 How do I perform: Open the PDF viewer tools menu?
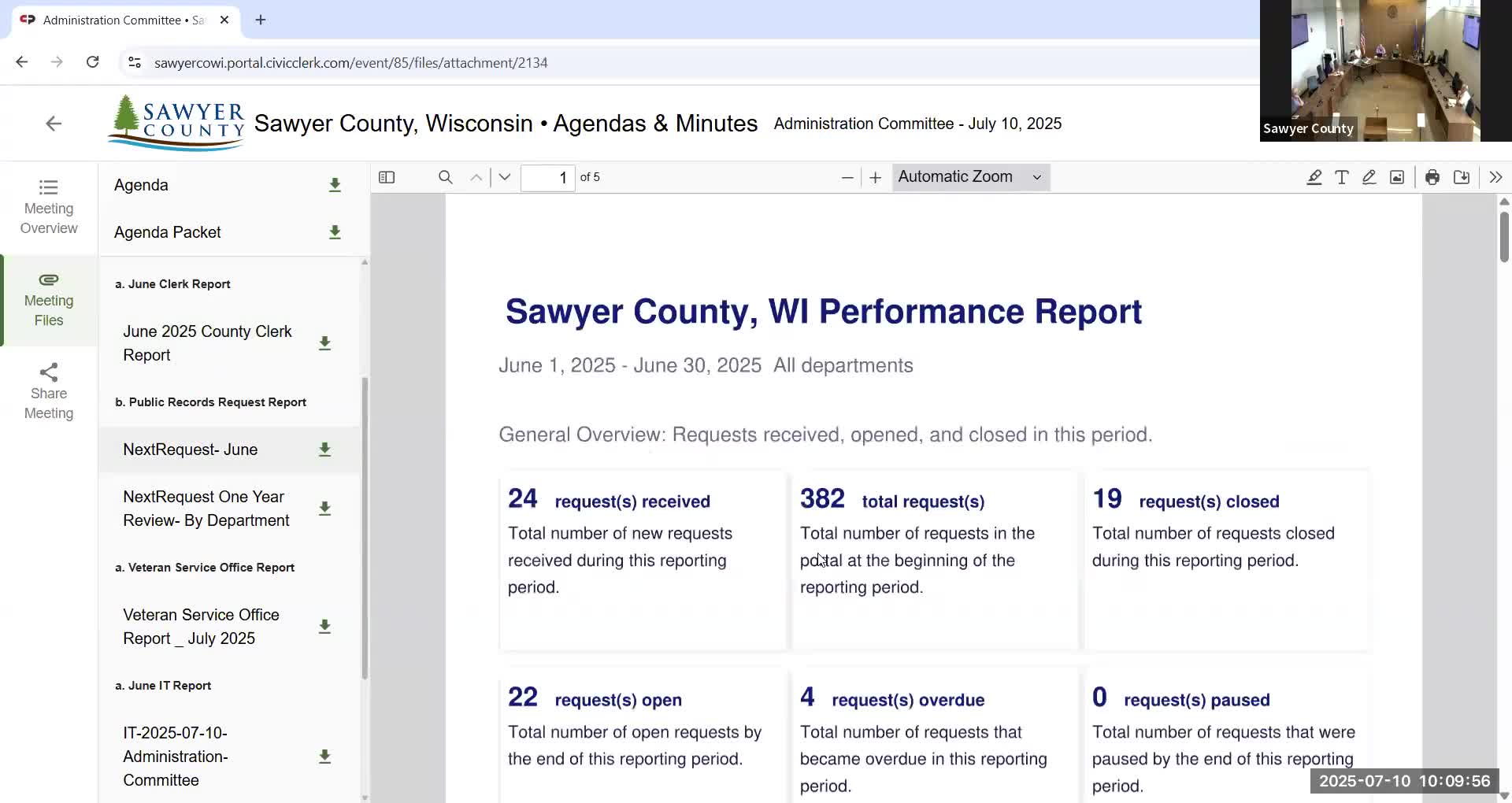tap(1495, 177)
